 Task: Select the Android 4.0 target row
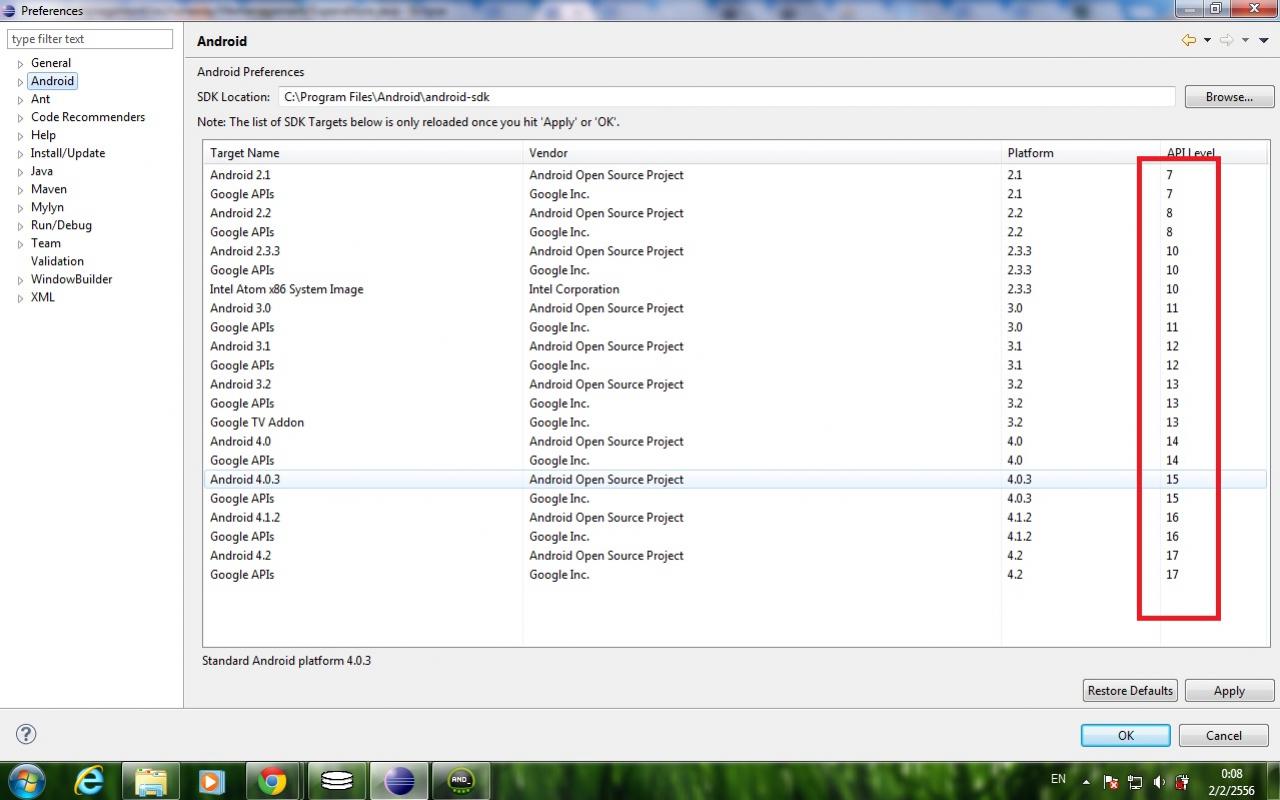click(735, 441)
